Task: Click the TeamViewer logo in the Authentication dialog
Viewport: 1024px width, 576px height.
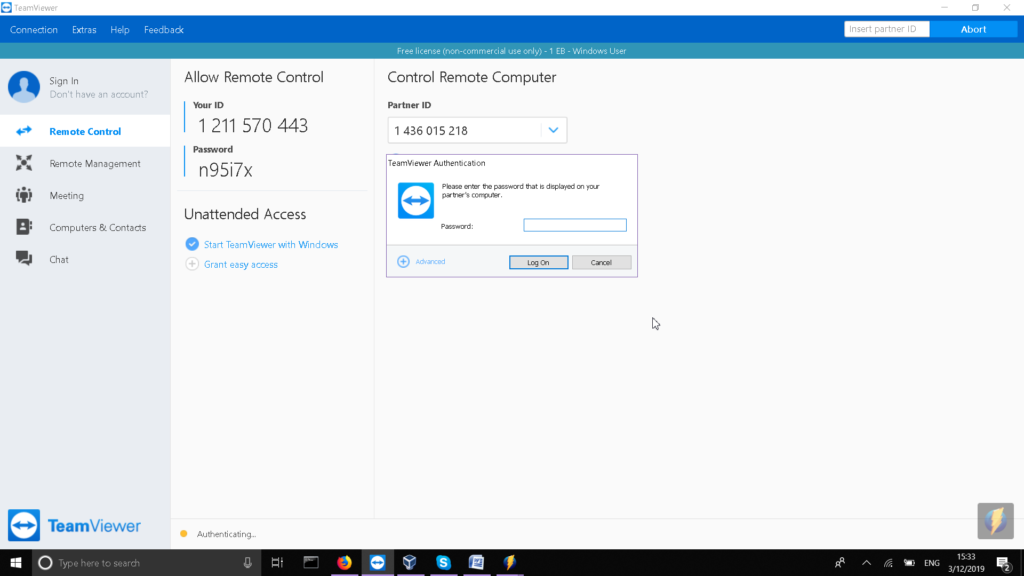Action: [416, 200]
